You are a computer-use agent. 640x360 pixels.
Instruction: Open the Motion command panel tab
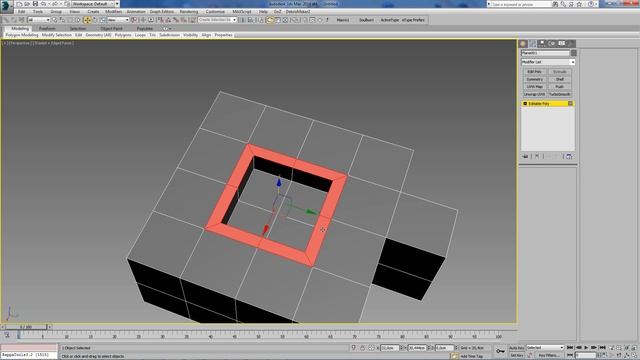[x=552, y=43]
